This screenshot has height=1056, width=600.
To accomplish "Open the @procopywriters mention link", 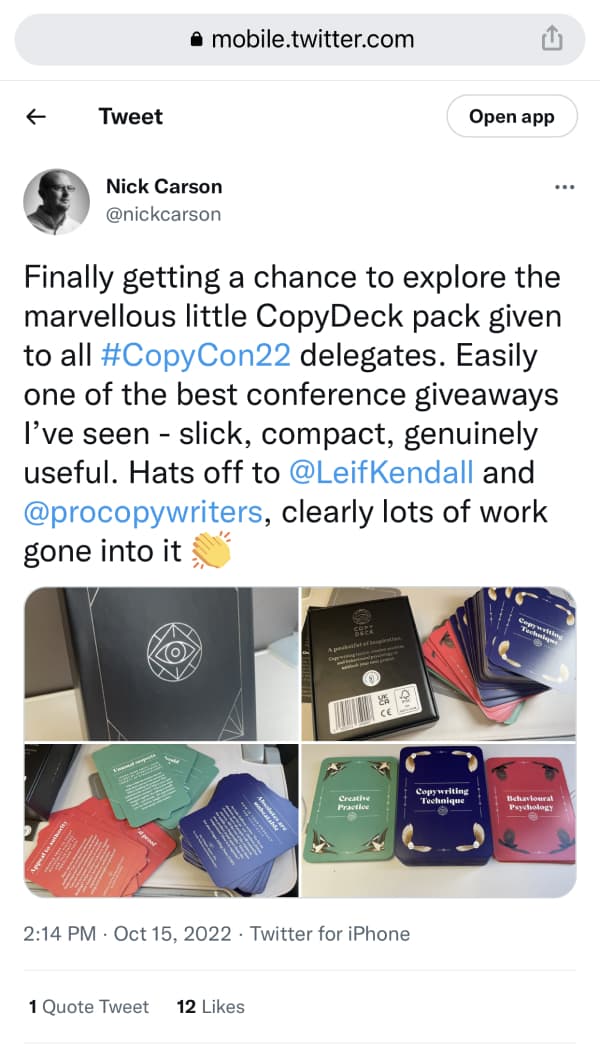I will pyautogui.click(x=143, y=513).
